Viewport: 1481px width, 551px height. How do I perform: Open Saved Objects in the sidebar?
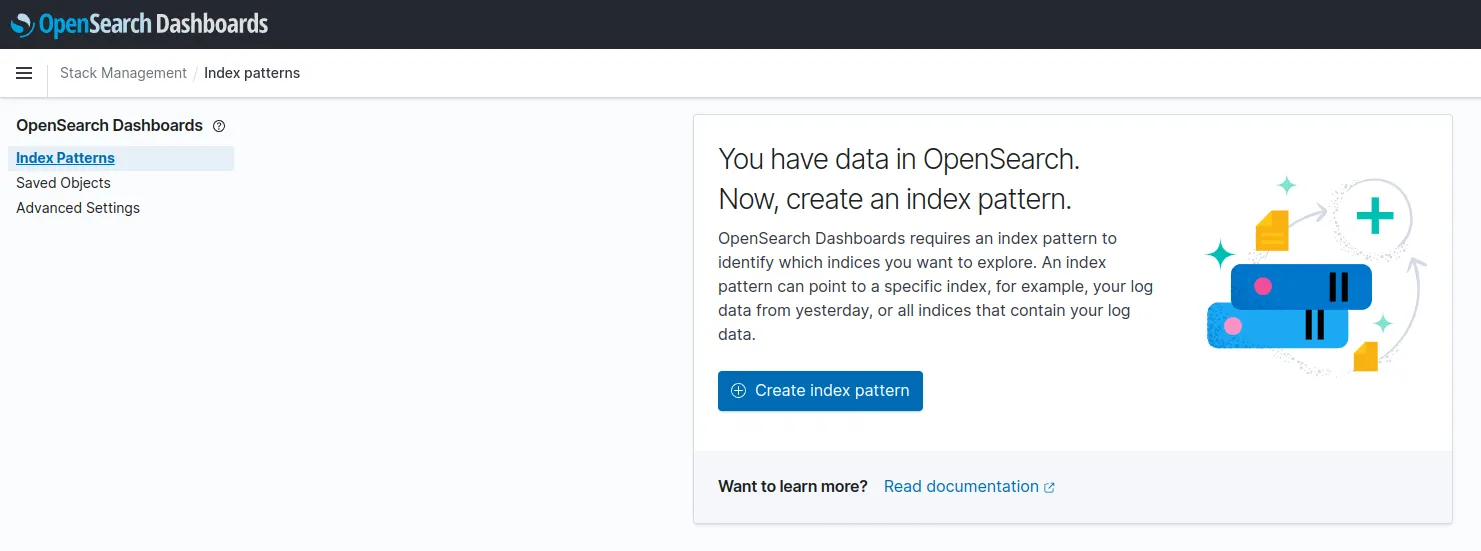(x=63, y=183)
